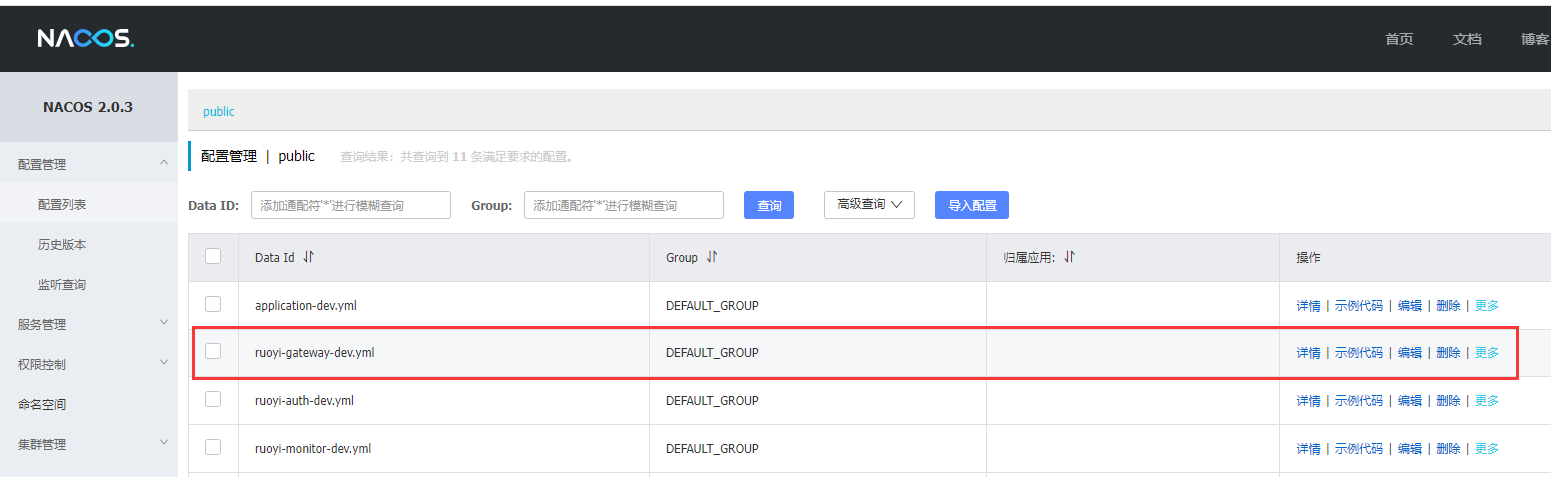View 详情 of application-dev.yml
The height and width of the screenshot is (477, 1551).
pos(1308,306)
